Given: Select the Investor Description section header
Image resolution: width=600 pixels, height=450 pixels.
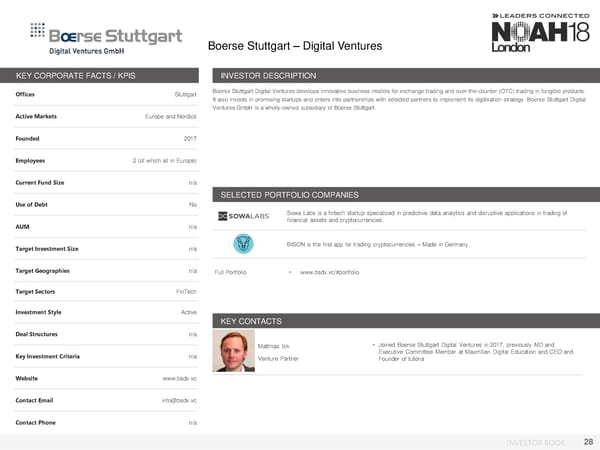Looking at the screenshot, I should [x=269, y=76].
